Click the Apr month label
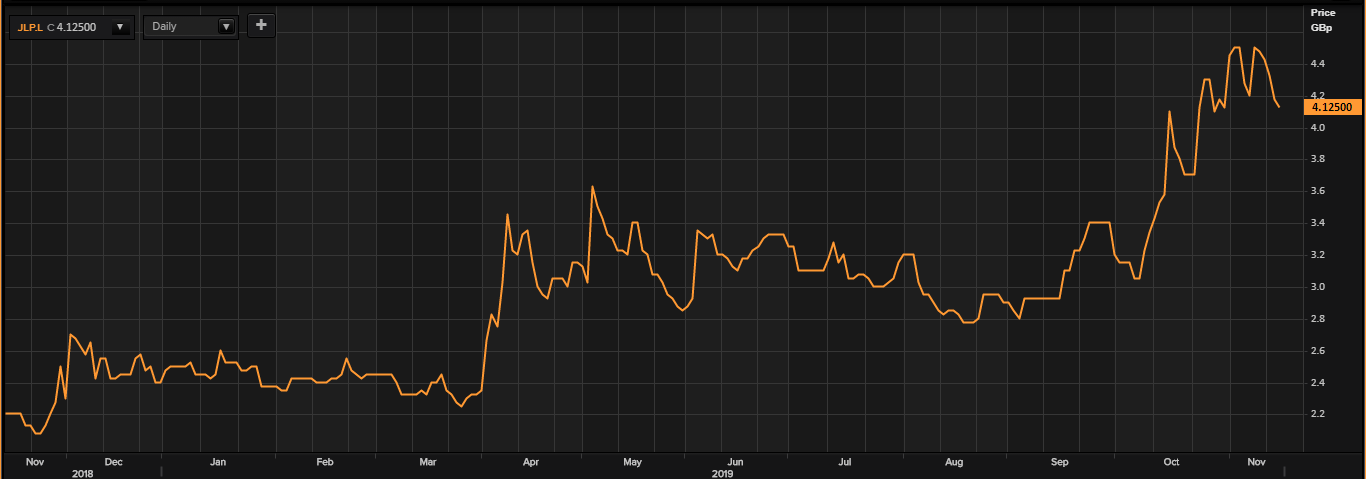This screenshot has width=1366, height=479. click(531, 463)
